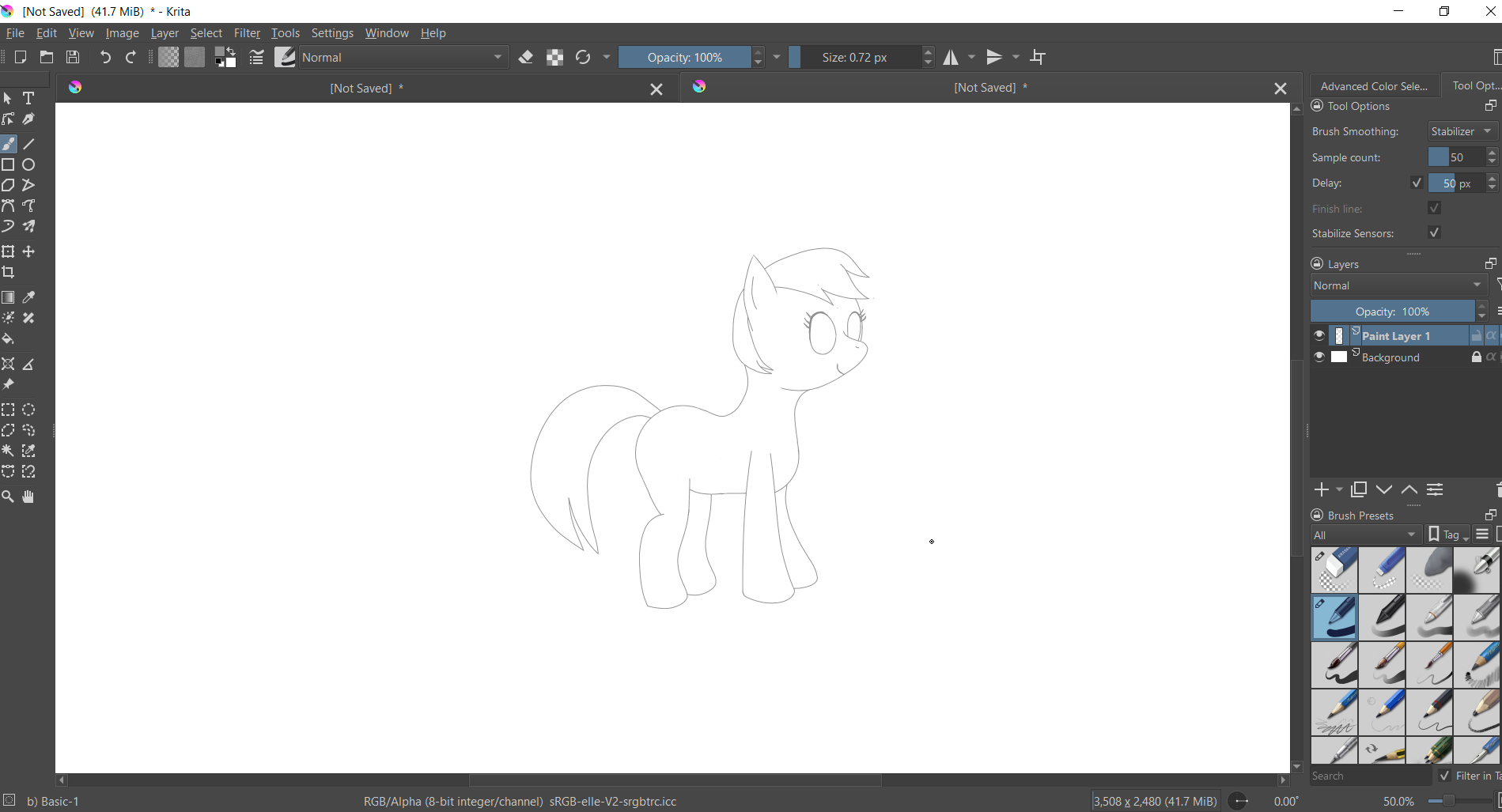Image resolution: width=1502 pixels, height=812 pixels.
Task: Select the Pan hand tool
Action: tap(29, 497)
